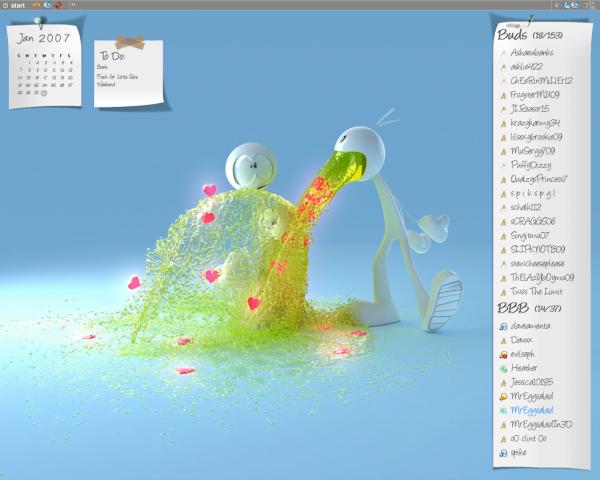
Task: Select buddy sCRAGGS06
Action: 533,221
